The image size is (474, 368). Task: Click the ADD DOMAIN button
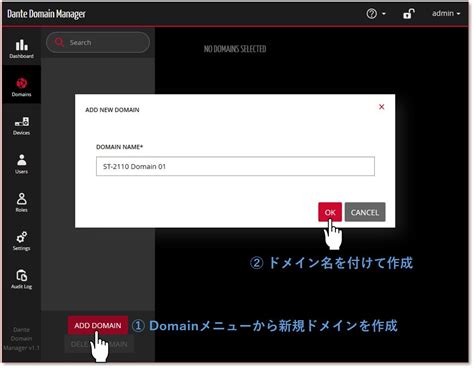tap(98, 325)
